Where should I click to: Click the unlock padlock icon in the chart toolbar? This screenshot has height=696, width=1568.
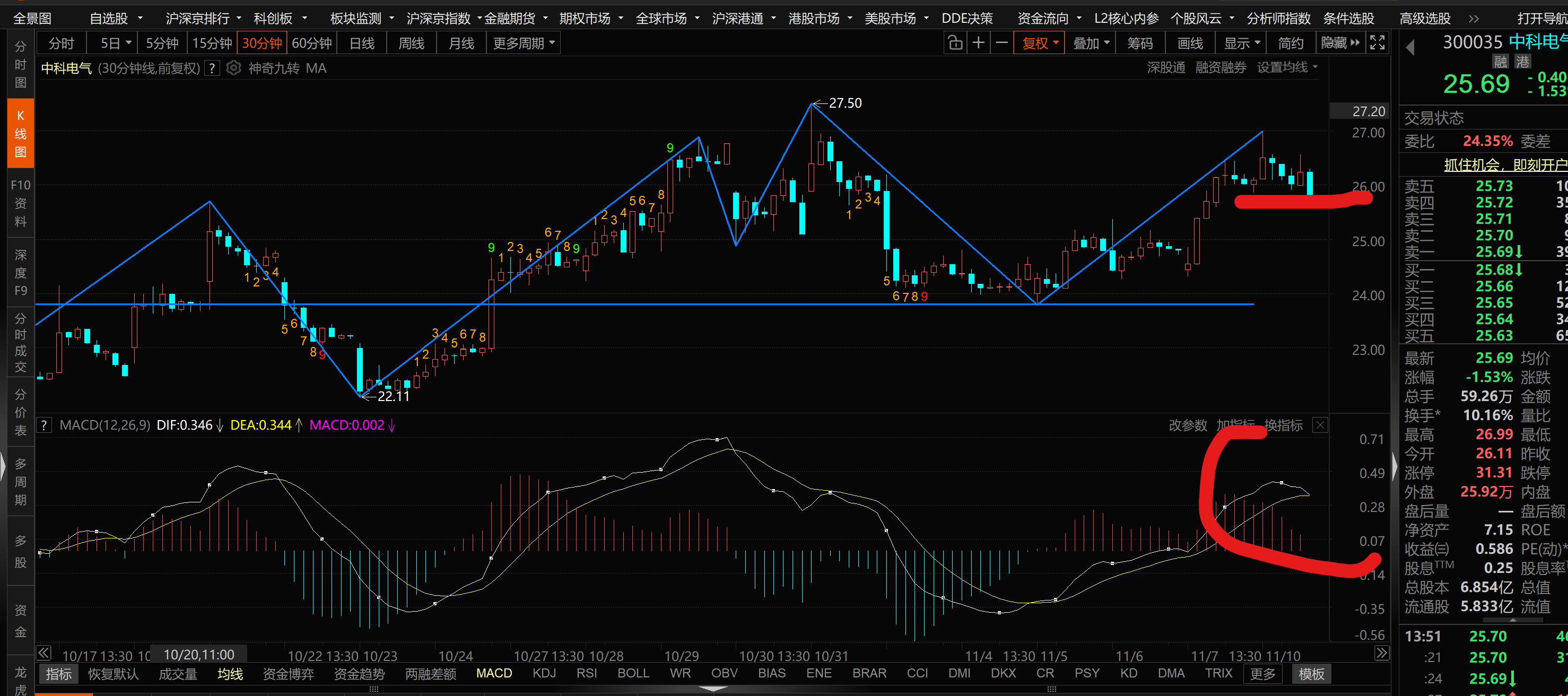[955, 43]
